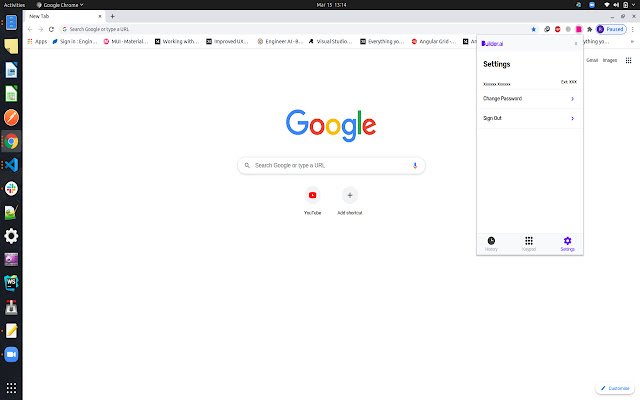640x400 pixels.
Task: Open the Google Chrome app menu in top bar
Action: point(60,5)
